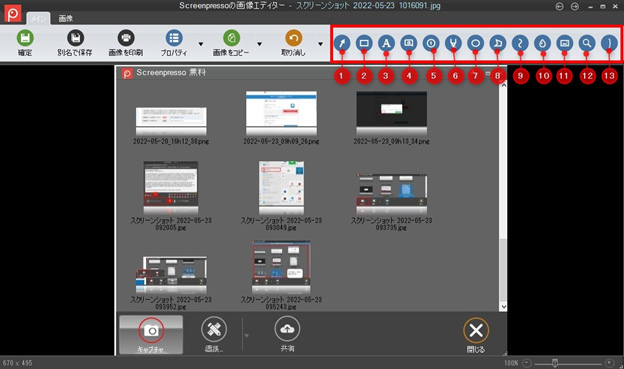Viewport: 624px width, 369px height.
Task: Click zoom in plus button
Action: tap(609, 363)
